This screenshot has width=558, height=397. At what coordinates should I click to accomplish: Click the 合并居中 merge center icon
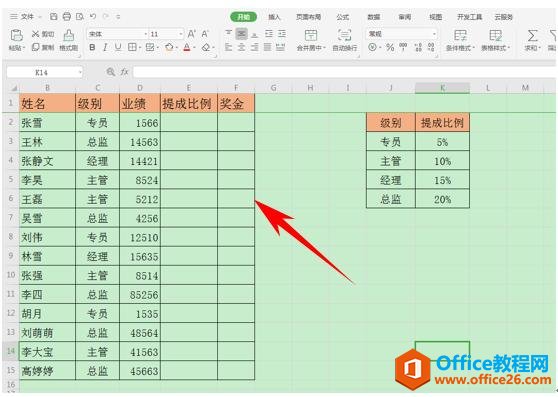(311, 35)
